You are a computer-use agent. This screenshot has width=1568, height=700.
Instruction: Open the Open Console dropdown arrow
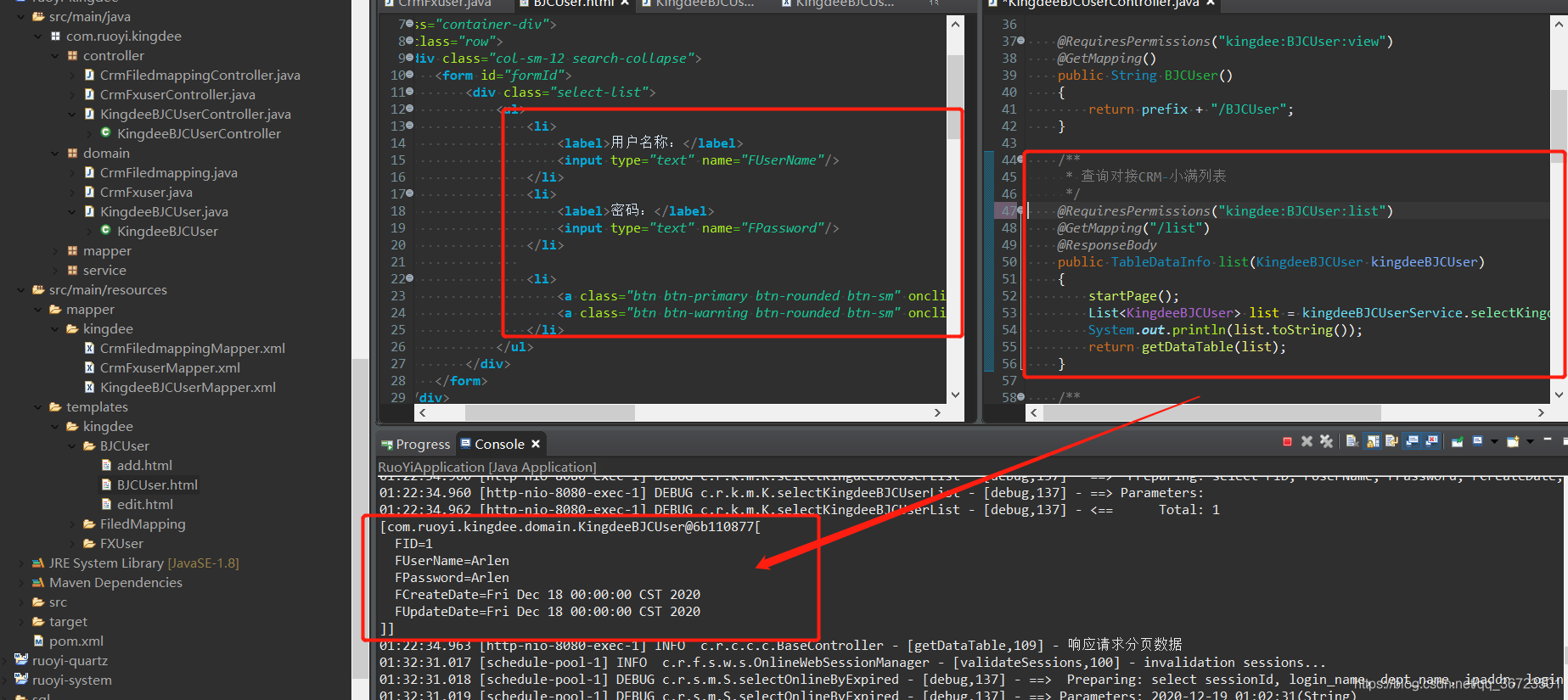[x=1530, y=441]
